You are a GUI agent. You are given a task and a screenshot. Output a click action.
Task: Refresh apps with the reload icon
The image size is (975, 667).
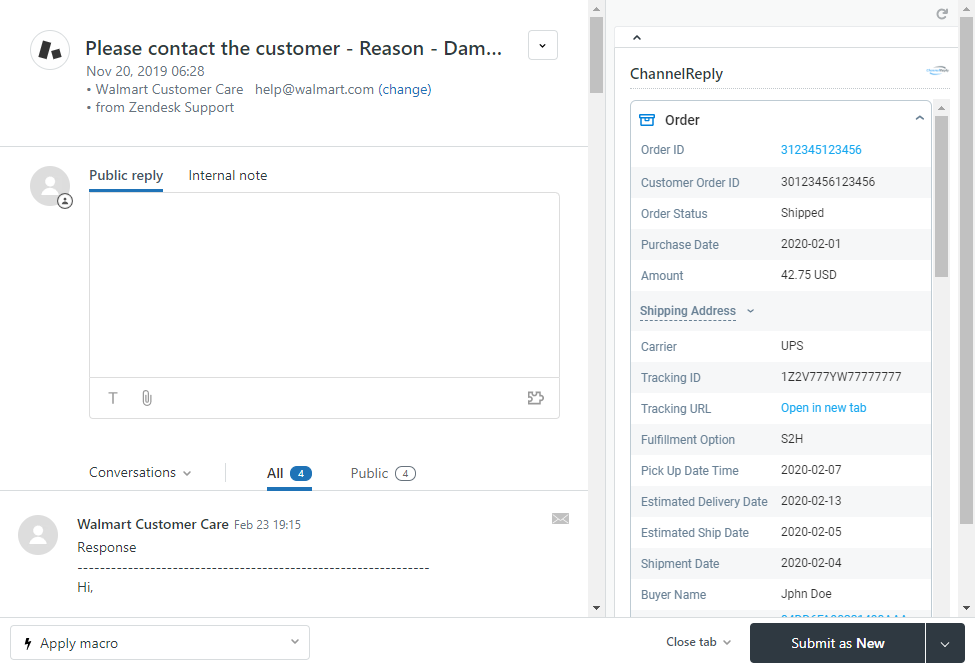point(942,14)
